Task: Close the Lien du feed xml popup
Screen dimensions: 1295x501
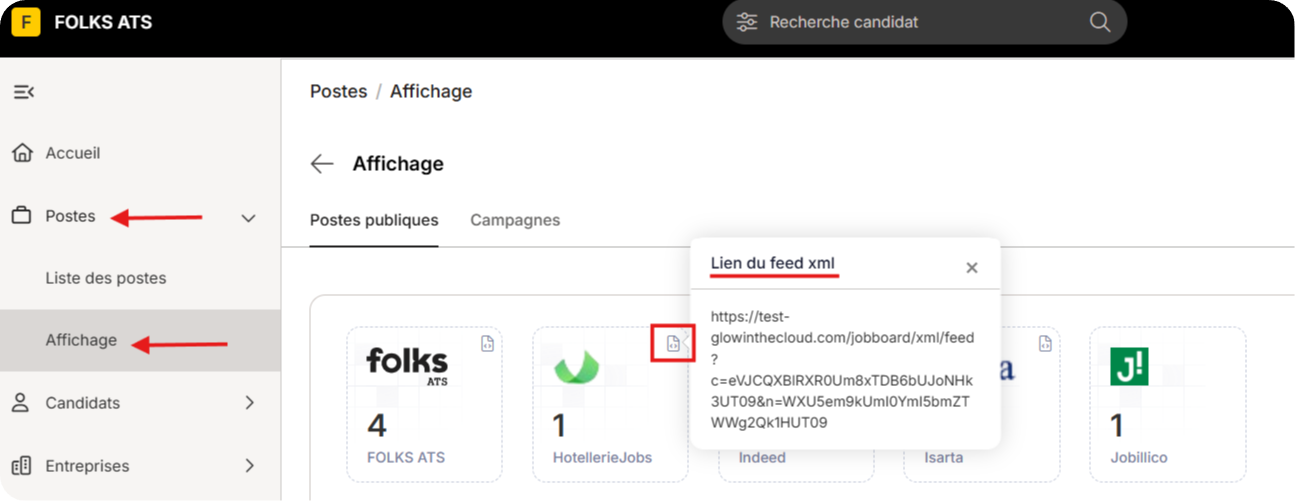Action: pyautogui.click(x=972, y=268)
